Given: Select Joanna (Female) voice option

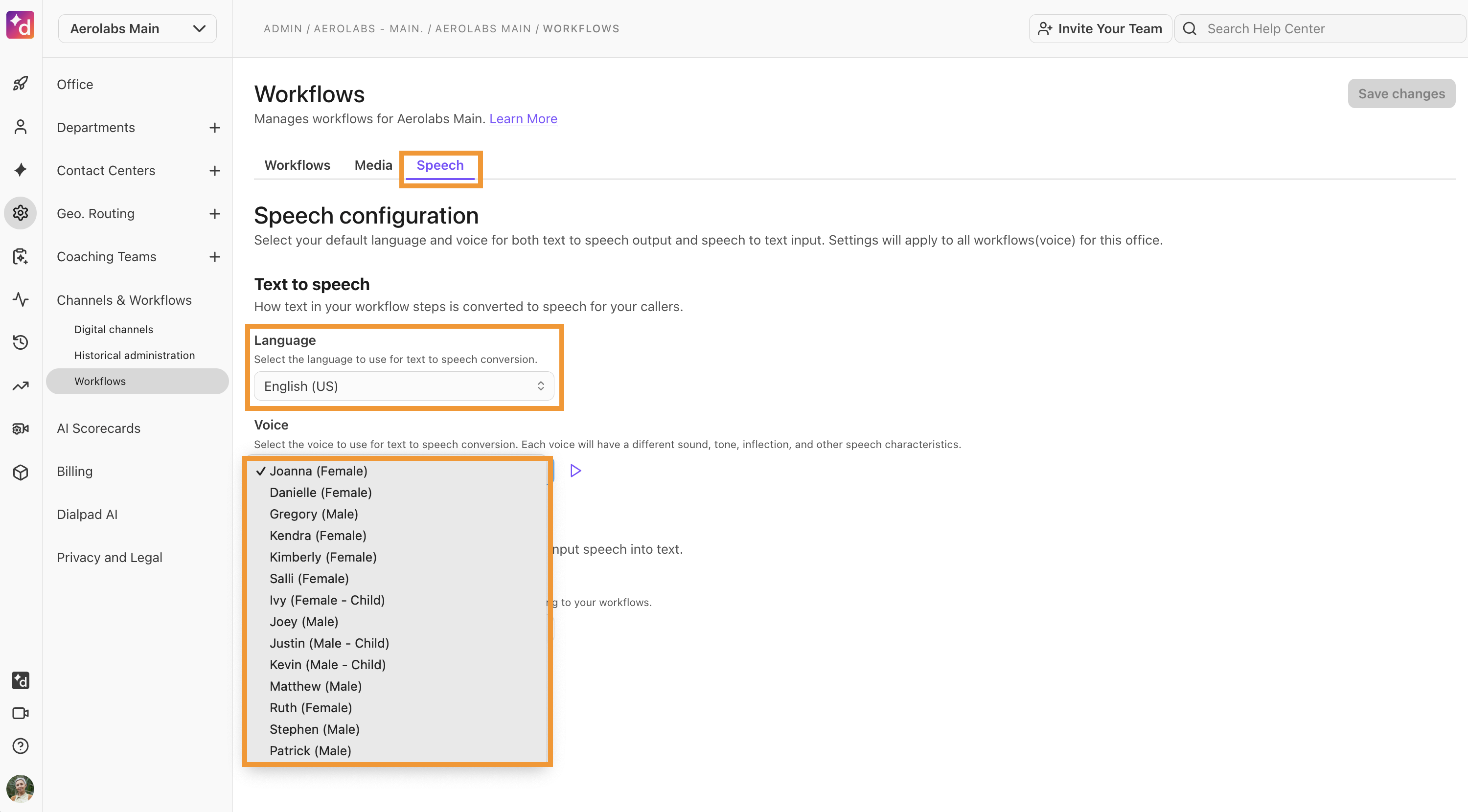Looking at the screenshot, I should pyautogui.click(x=398, y=471).
